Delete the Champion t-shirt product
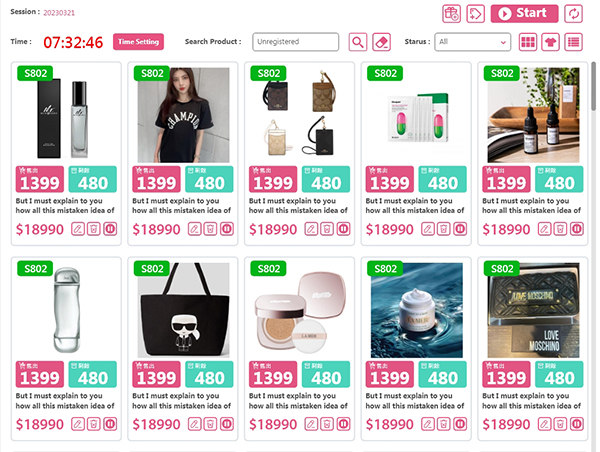Screen dimensions: 600x452 210,229
